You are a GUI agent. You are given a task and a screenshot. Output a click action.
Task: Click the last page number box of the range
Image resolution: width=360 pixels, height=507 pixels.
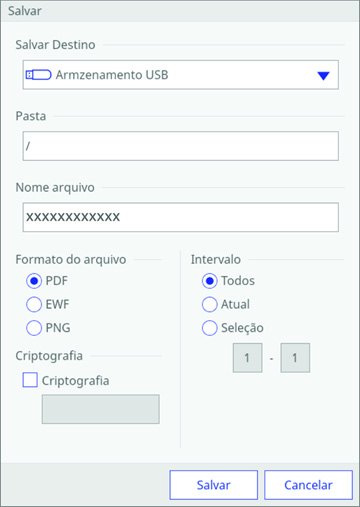coord(295,358)
